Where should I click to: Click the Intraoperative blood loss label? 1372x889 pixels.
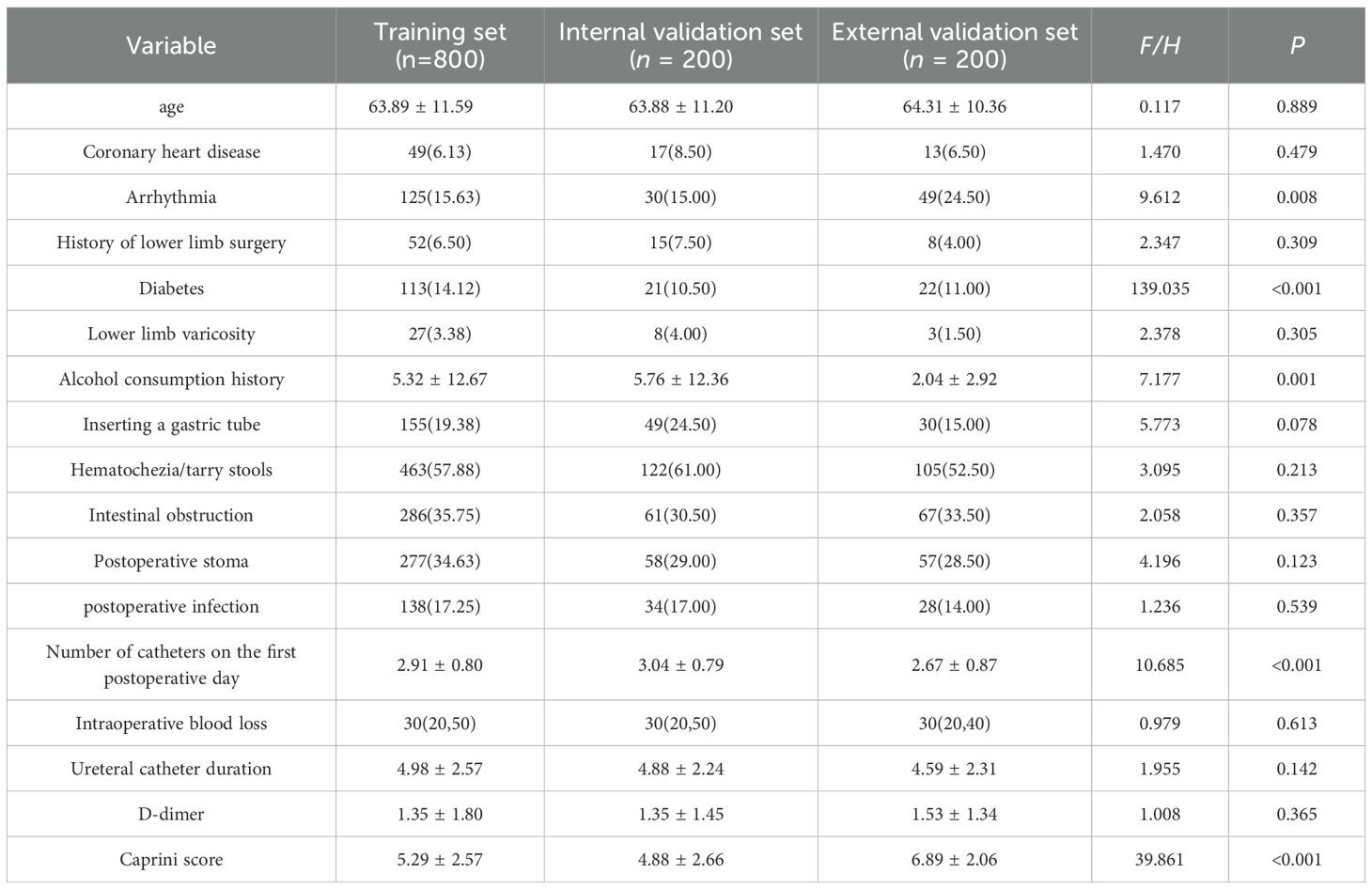[171, 724]
